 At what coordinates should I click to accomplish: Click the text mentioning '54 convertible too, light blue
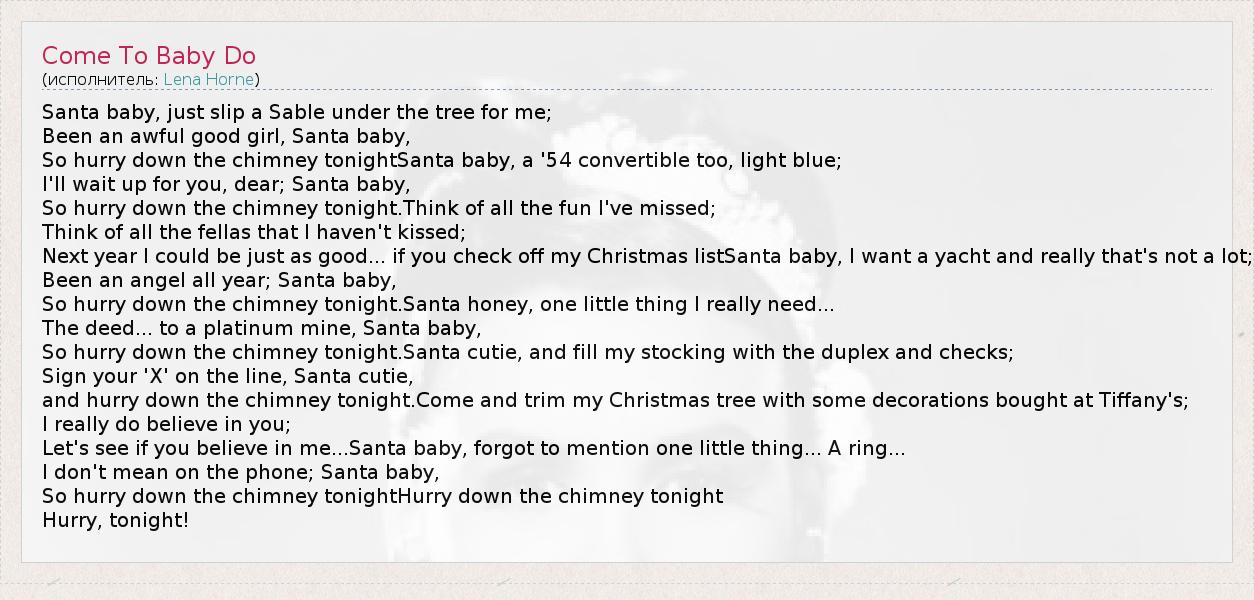(620, 160)
